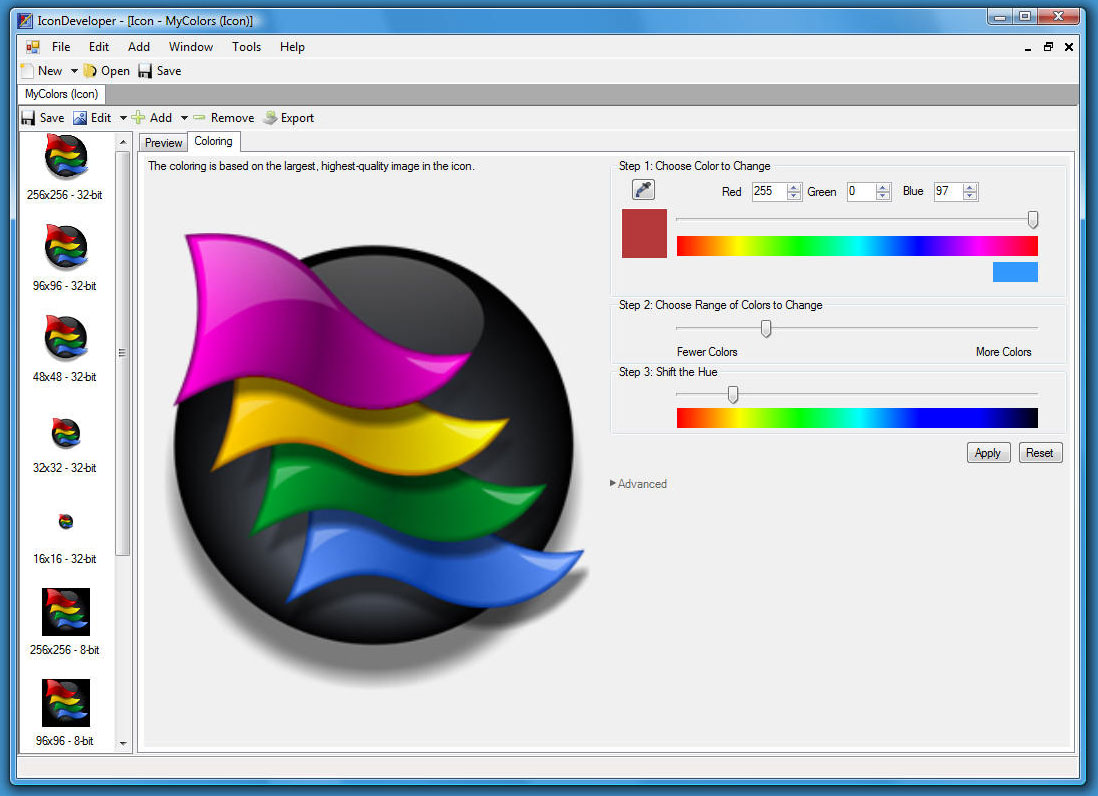Close the inner MyColors document
Viewport: 1098px width, 796px height.
point(1069,47)
